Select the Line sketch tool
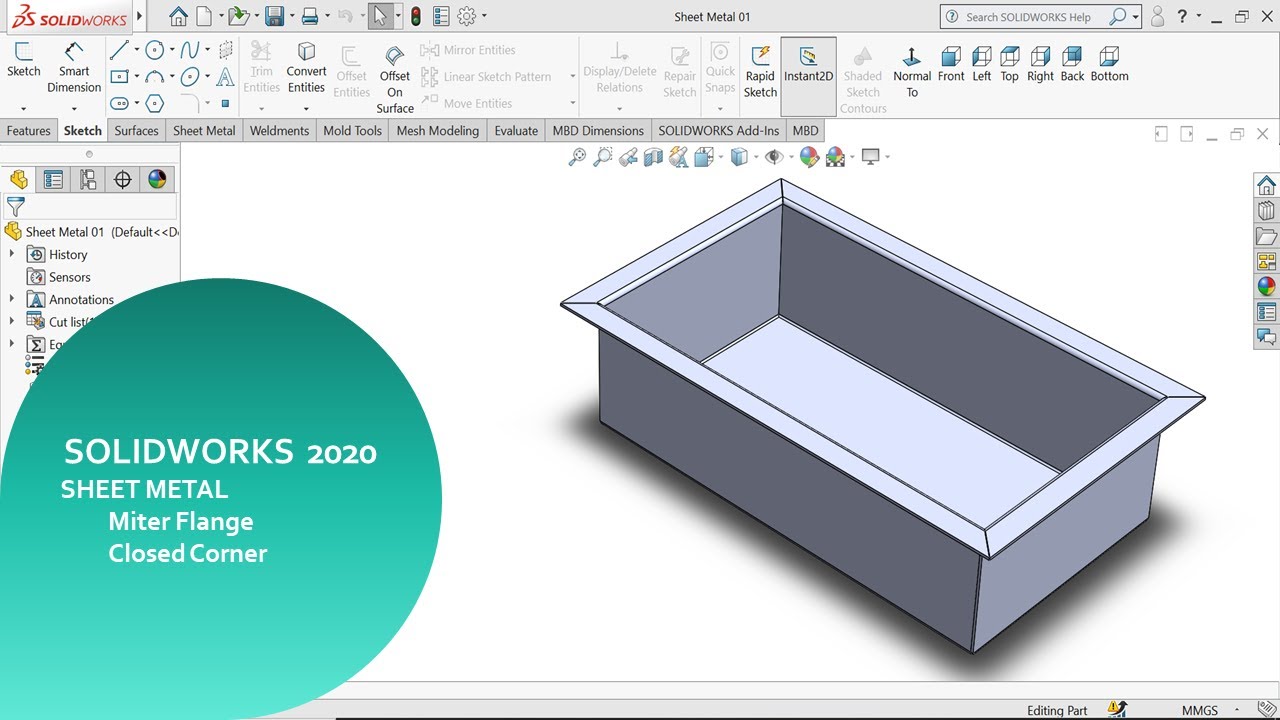Image resolution: width=1280 pixels, height=720 pixels. point(119,50)
